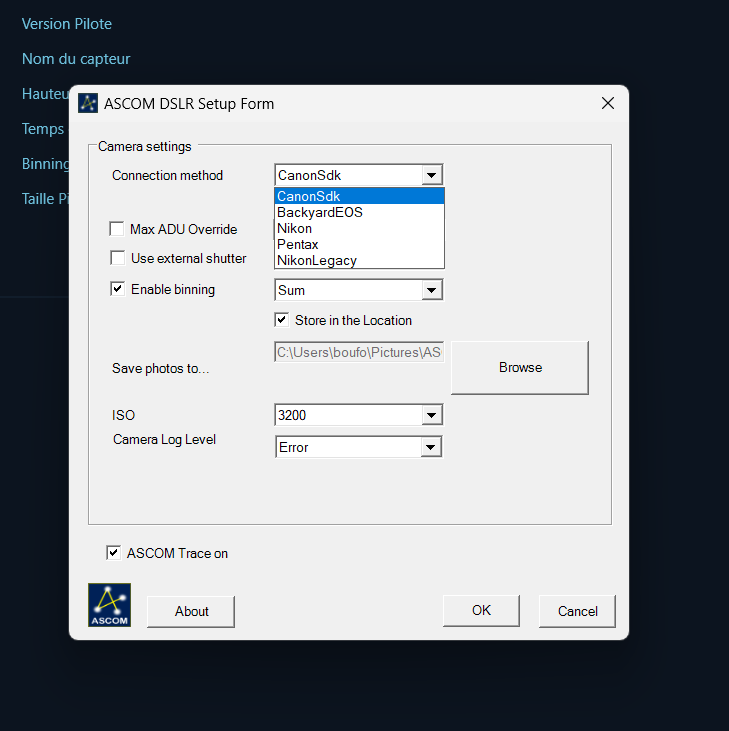The height and width of the screenshot is (731, 729).
Task: Select CanonSdk in the dropdown list
Action: point(359,196)
